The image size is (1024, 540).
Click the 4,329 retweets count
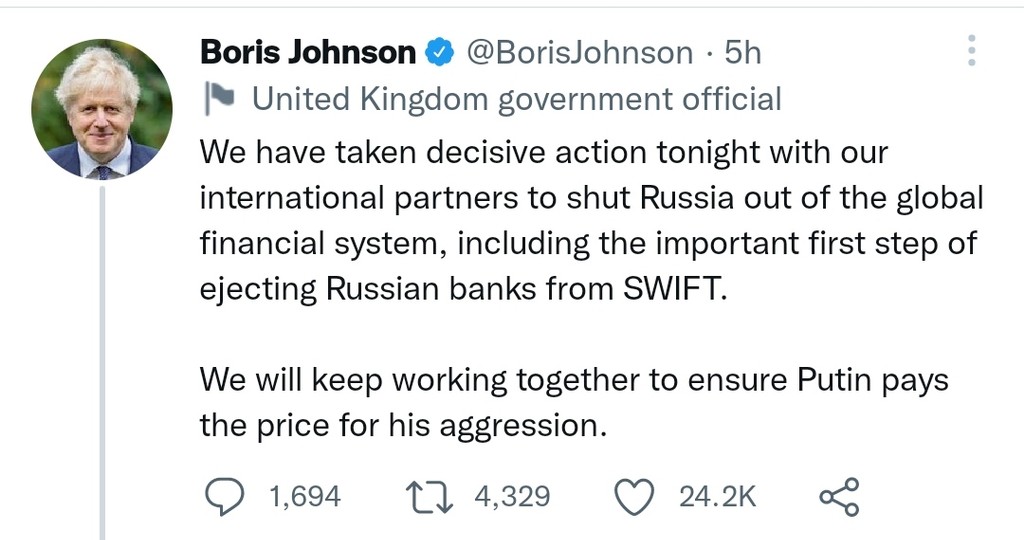512,496
